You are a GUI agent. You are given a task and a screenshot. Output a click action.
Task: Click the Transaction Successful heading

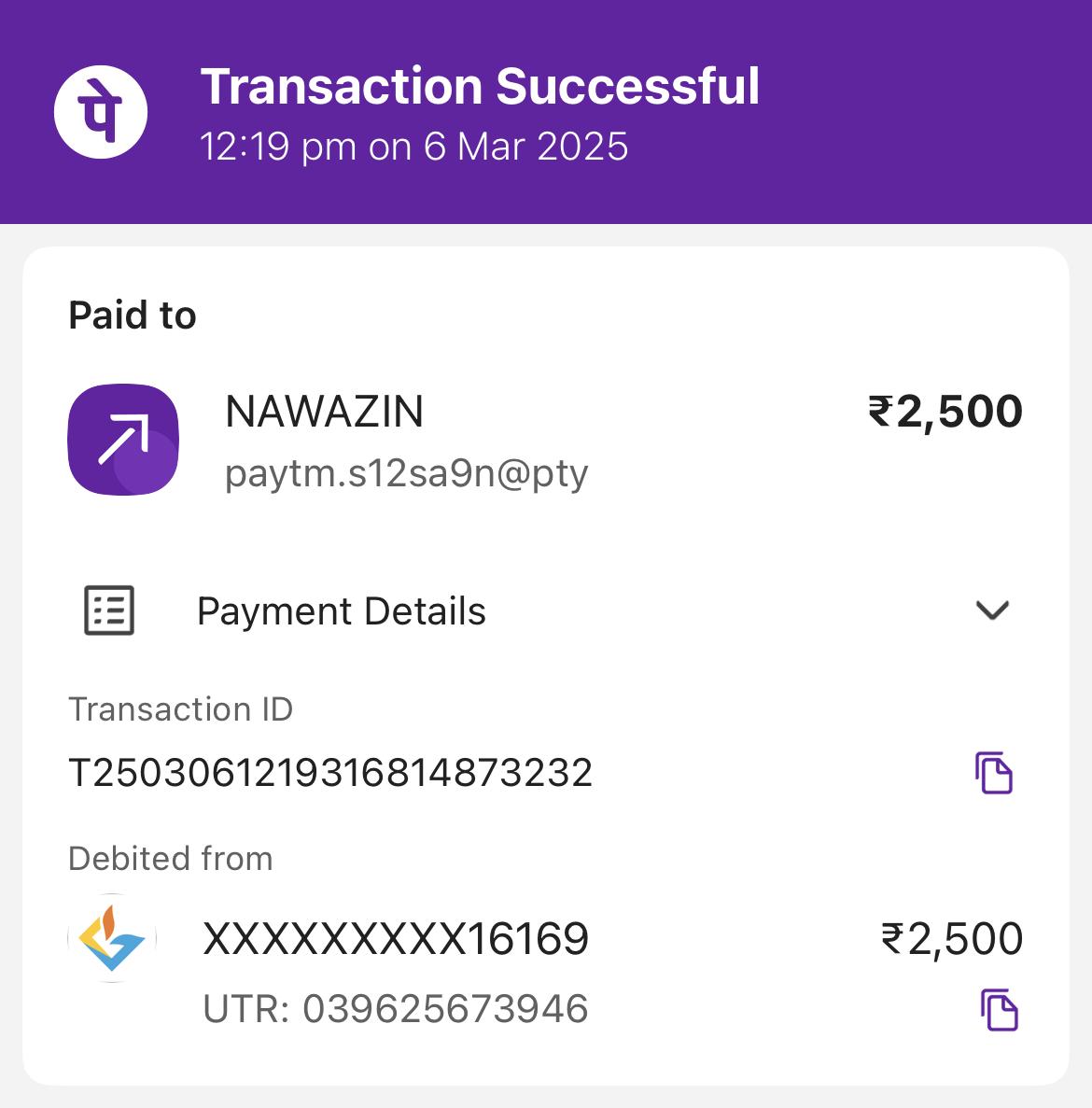point(480,87)
